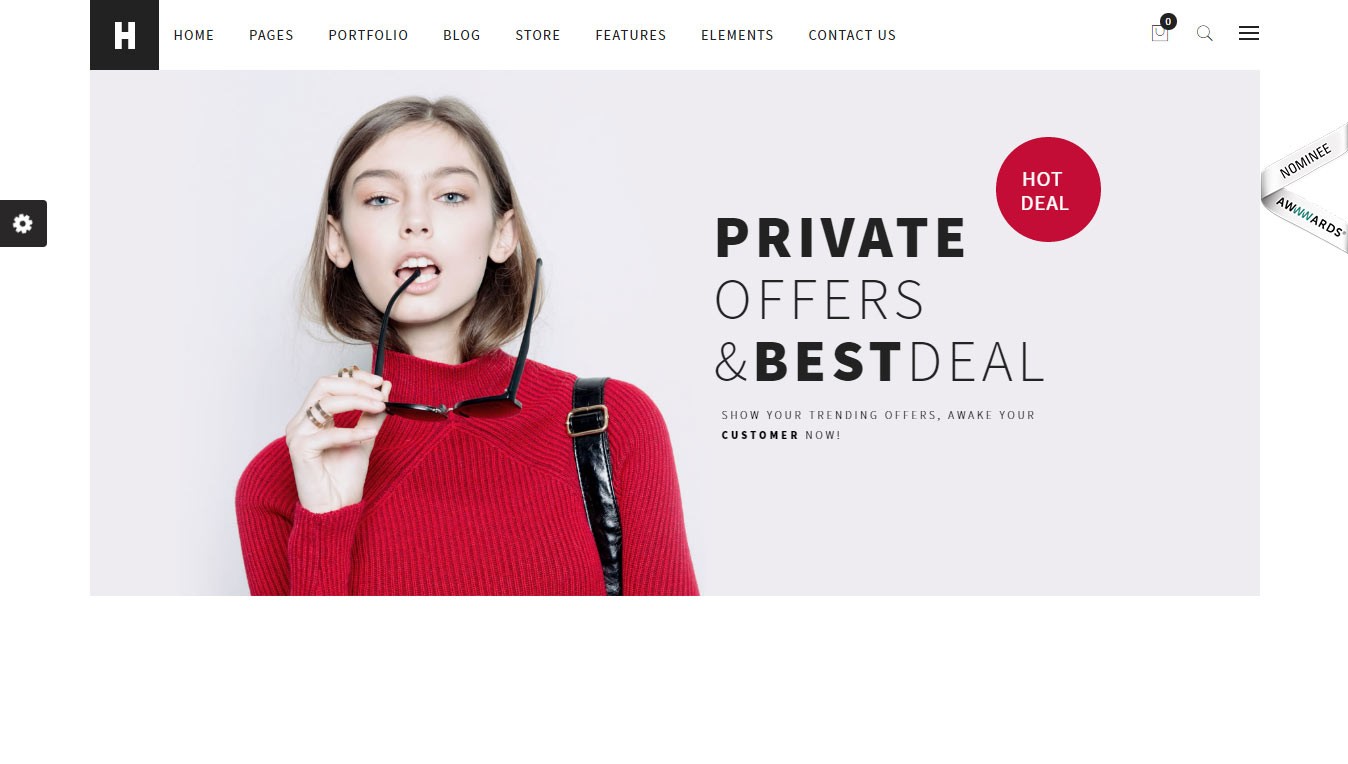Viewport: 1348px width, 764px height.
Task: Click the Private Offers headline
Action: [x=840, y=268]
